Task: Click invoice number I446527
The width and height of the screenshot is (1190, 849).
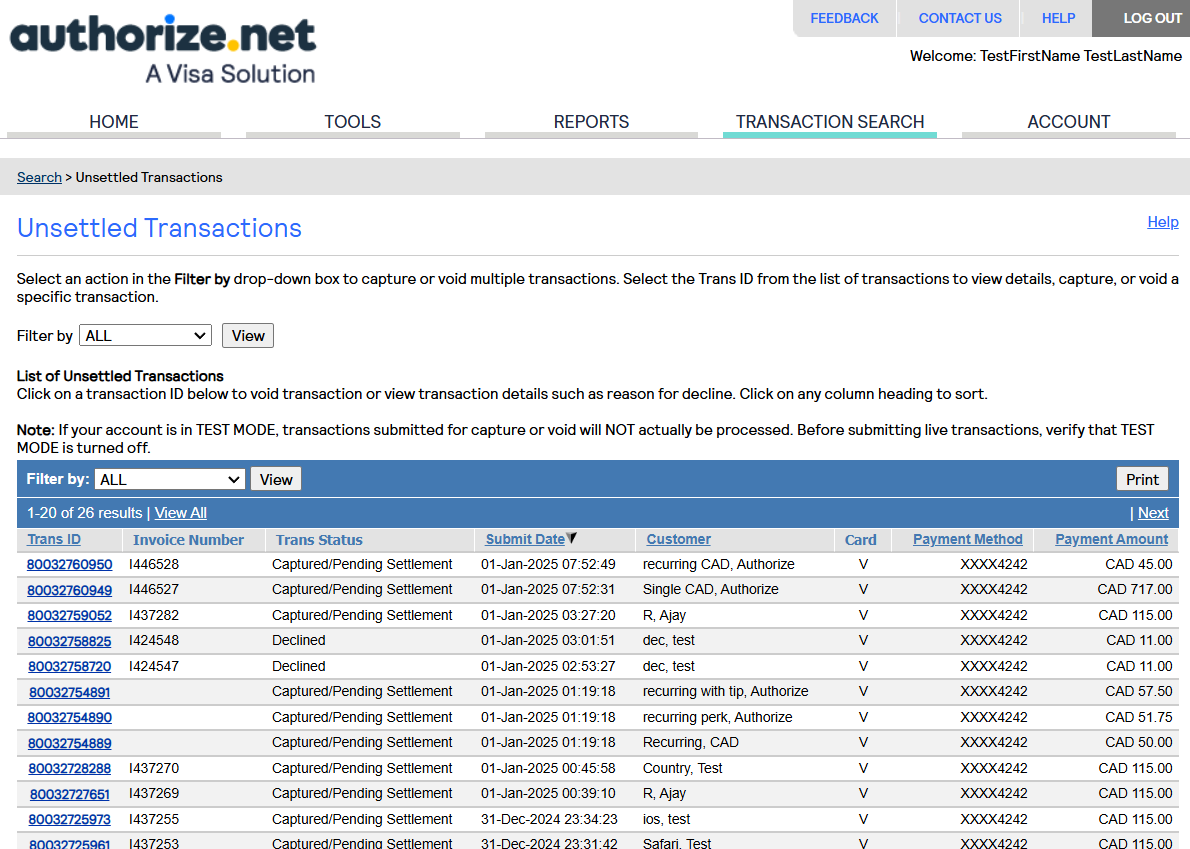Action: [154, 590]
